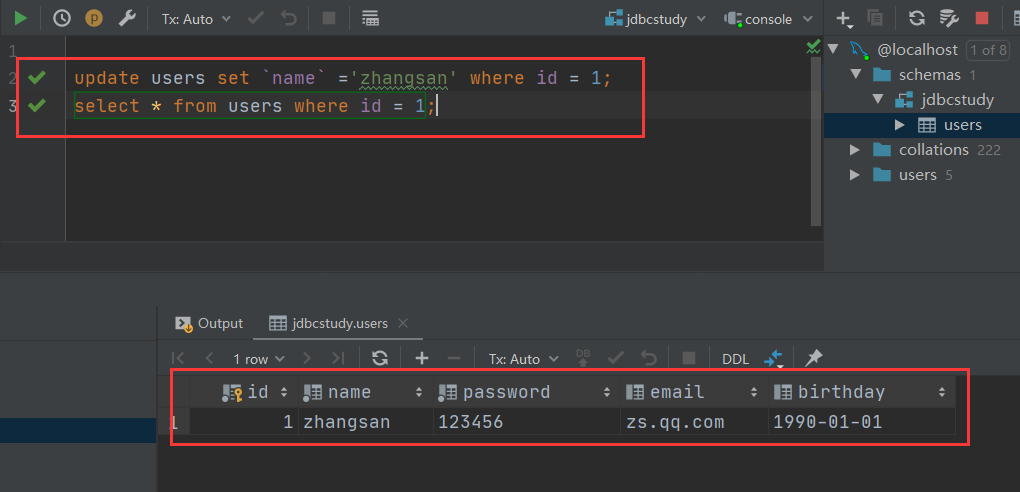Sort by the id column header

tap(244, 392)
